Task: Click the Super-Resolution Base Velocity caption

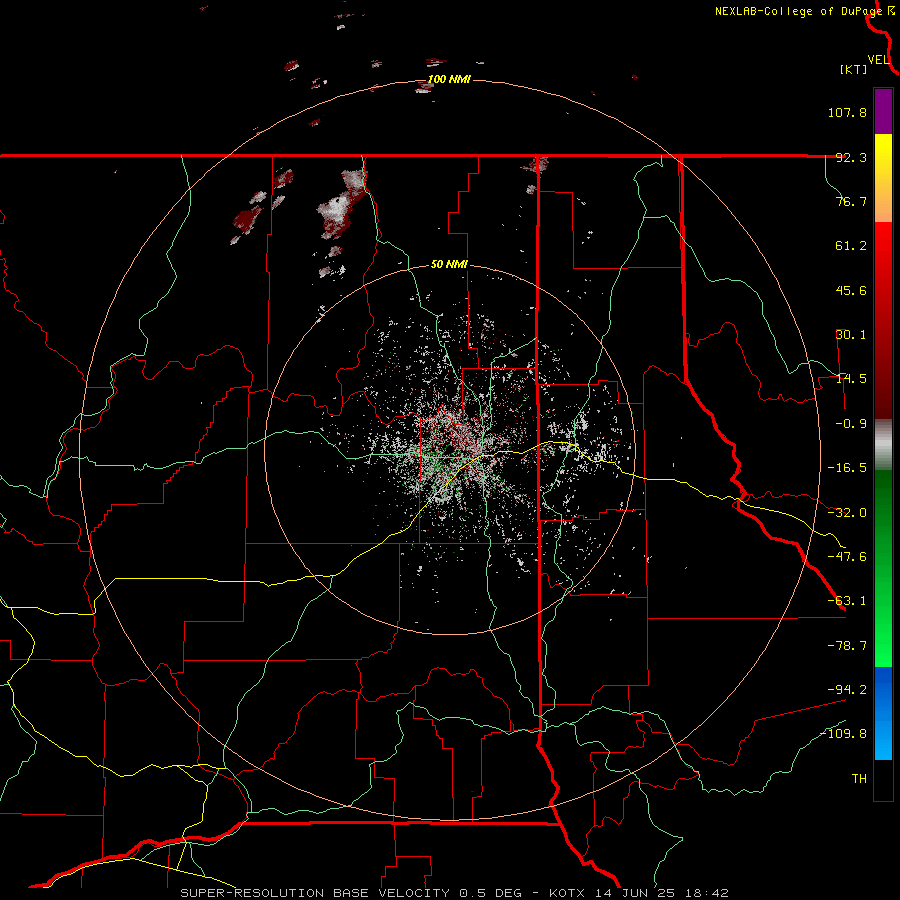Action: [x=455, y=893]
